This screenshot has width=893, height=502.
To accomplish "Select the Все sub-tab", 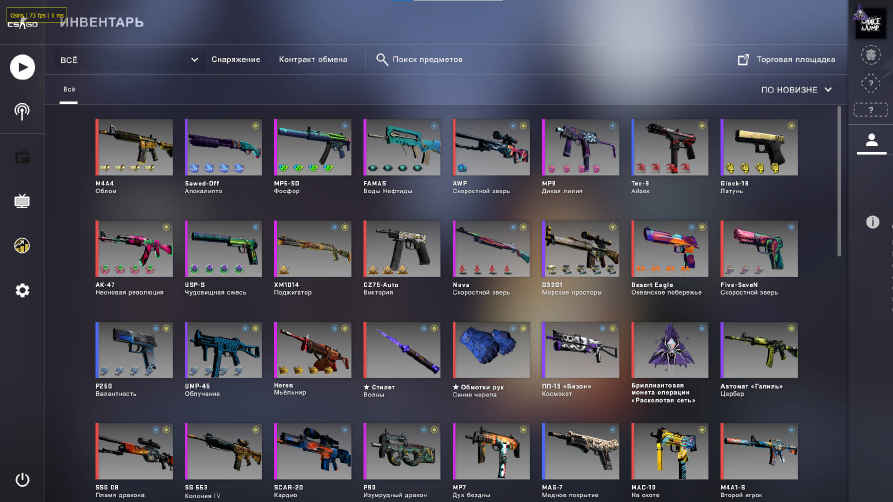I will [x=69, y=89].
